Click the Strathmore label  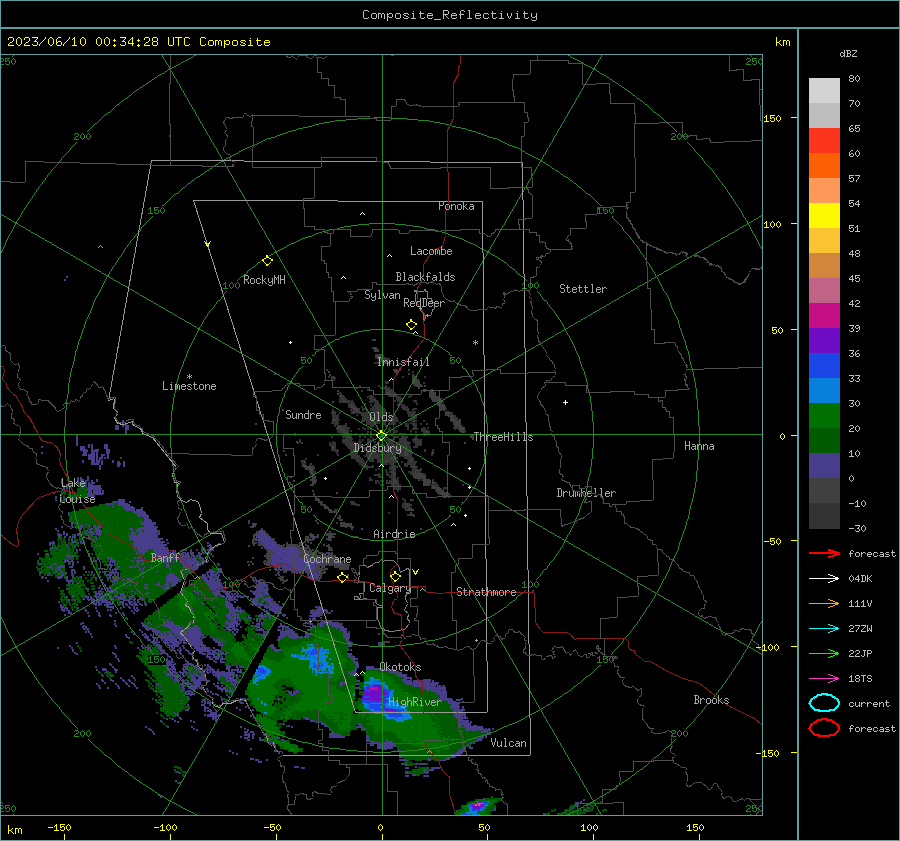pyautogui.click(x=486, y=592)
